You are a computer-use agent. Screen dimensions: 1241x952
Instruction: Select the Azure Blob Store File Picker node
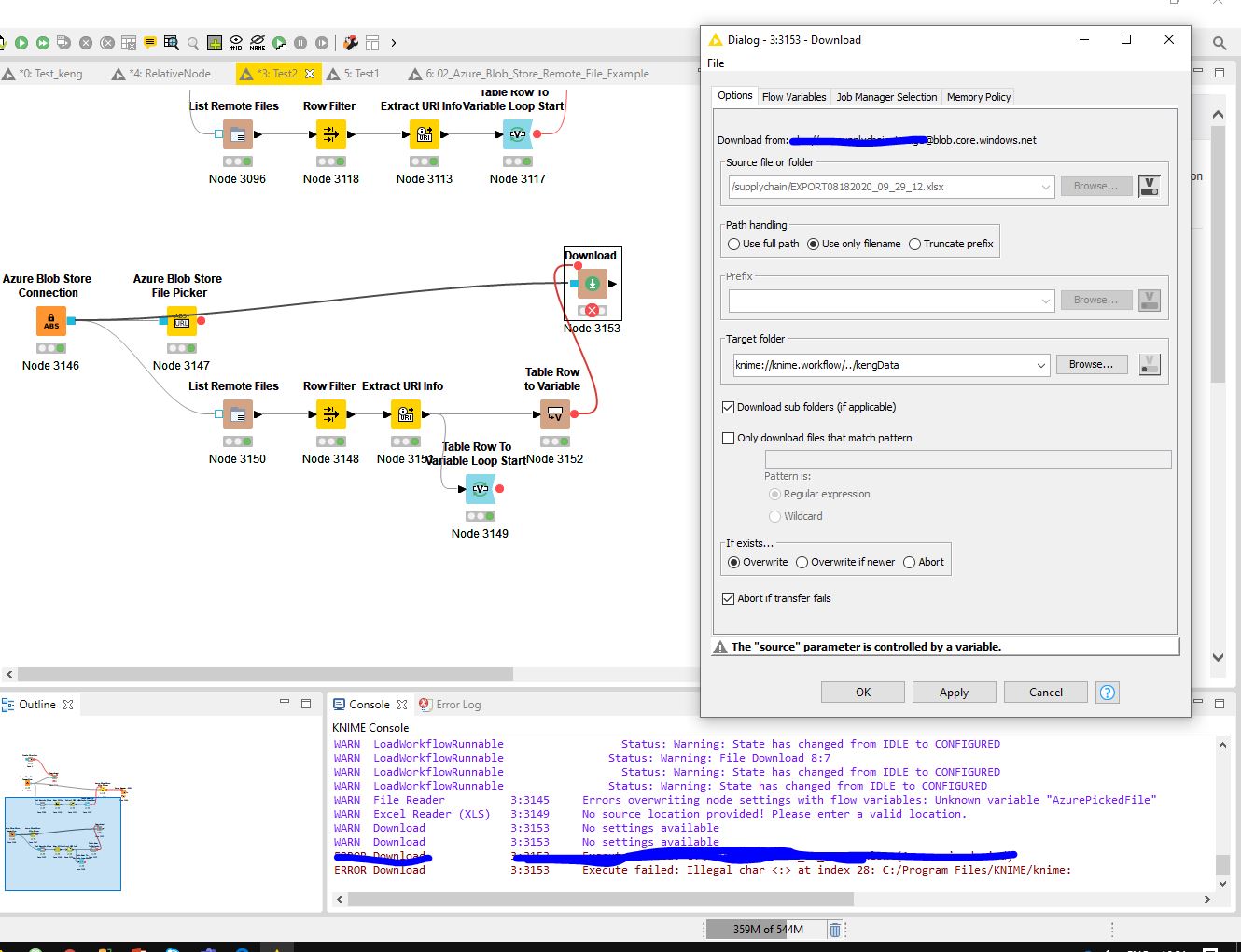pyautogui.click(x=182, y=321)
